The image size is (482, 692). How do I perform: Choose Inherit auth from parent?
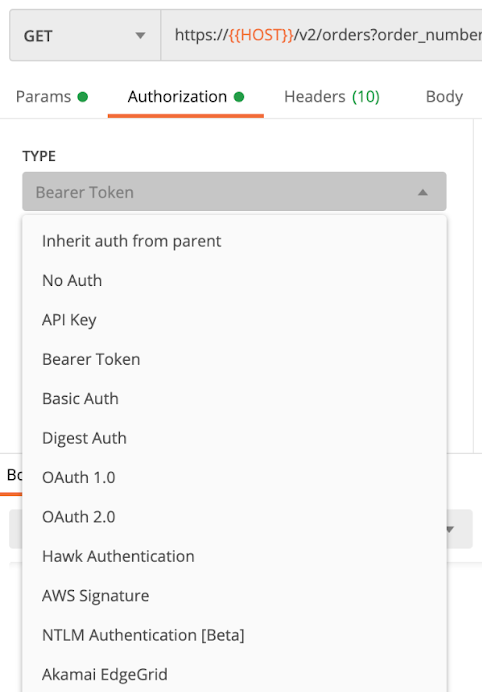tap(234, 241)
